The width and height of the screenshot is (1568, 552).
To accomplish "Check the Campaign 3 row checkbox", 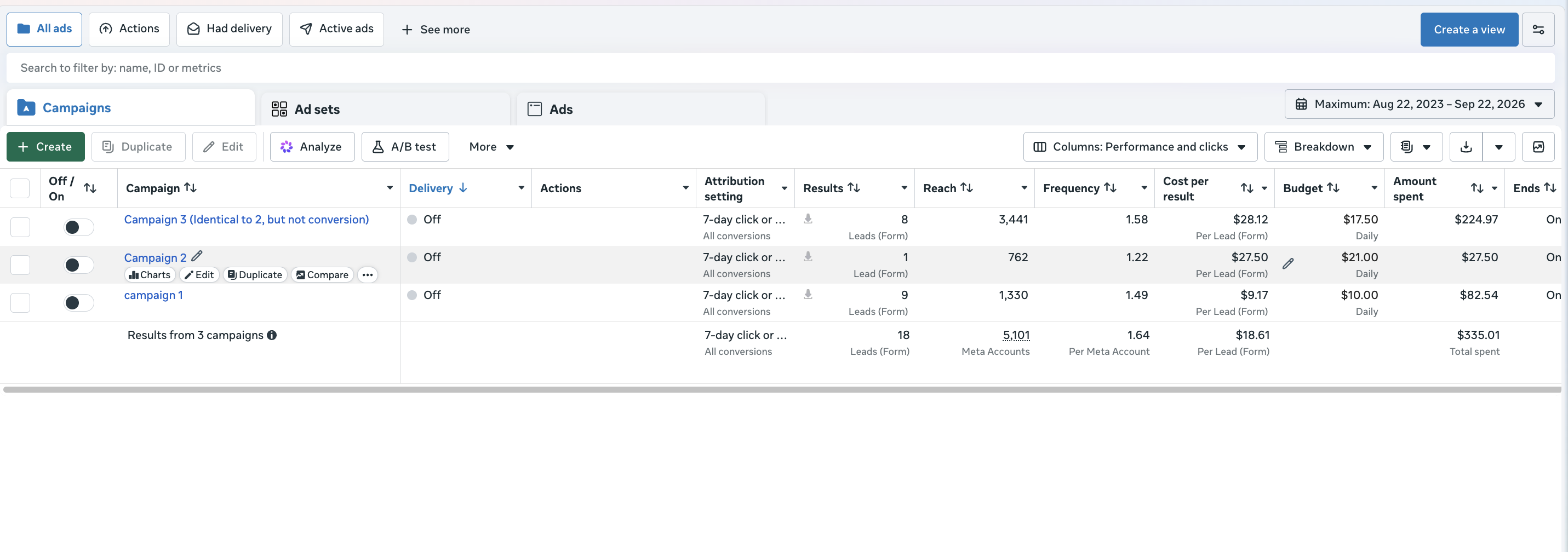I will 20,227.
